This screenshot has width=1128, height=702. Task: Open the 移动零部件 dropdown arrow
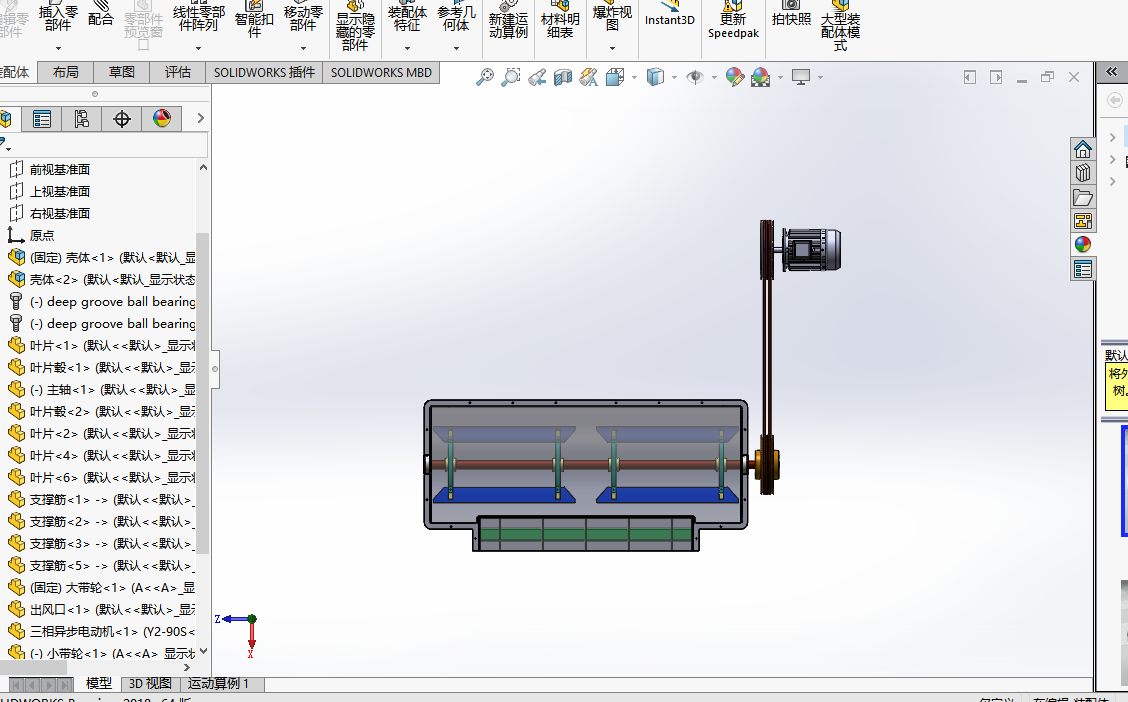click(x=303, y=48)
